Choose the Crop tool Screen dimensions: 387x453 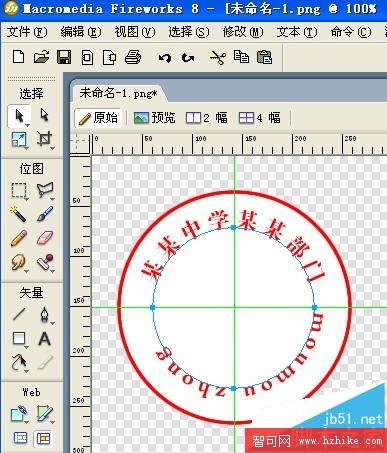(45, 139)
